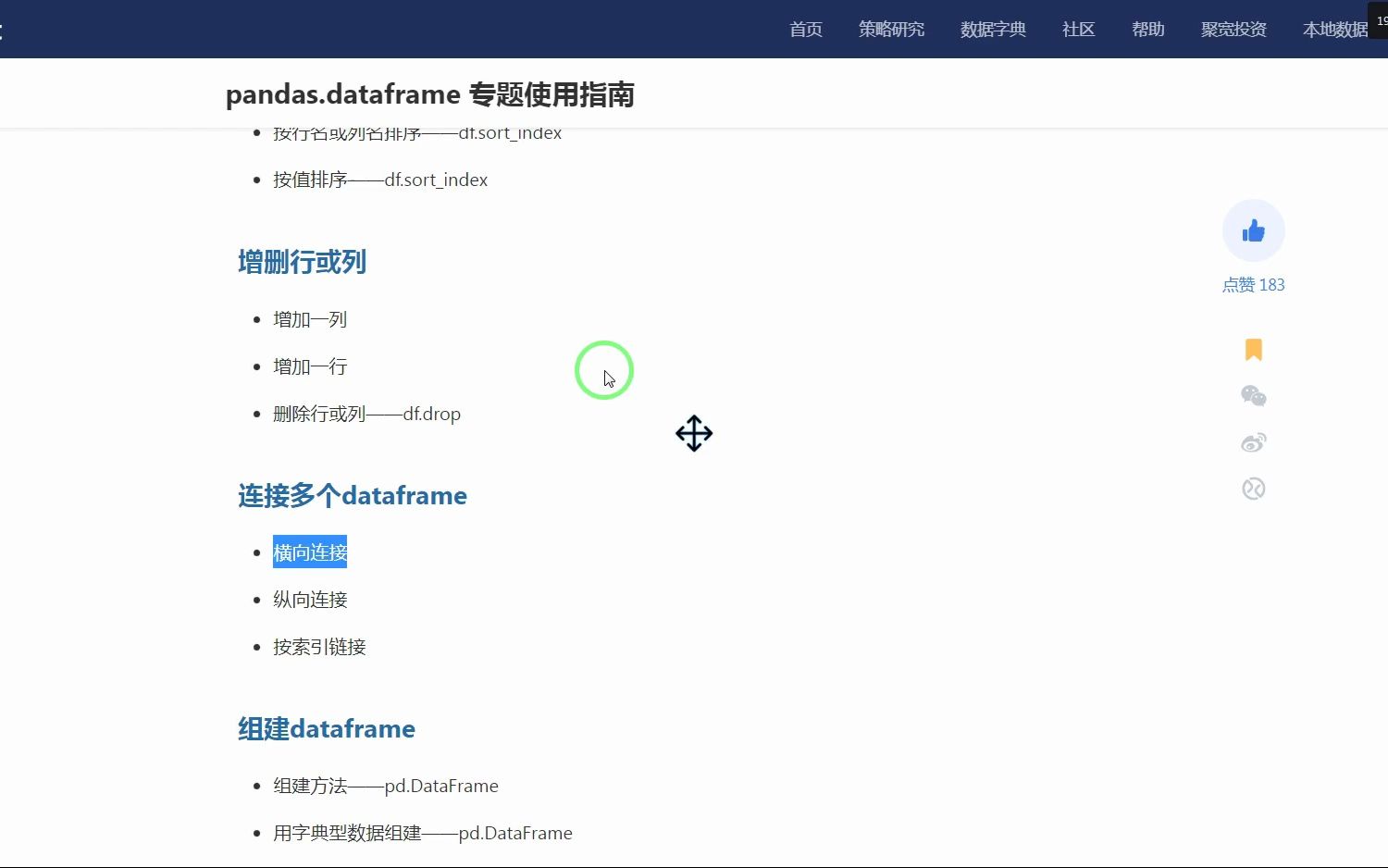Jump to 增删行或列 section heading
The height and width of the screenshot is (868, 1388).
point(303,262)
